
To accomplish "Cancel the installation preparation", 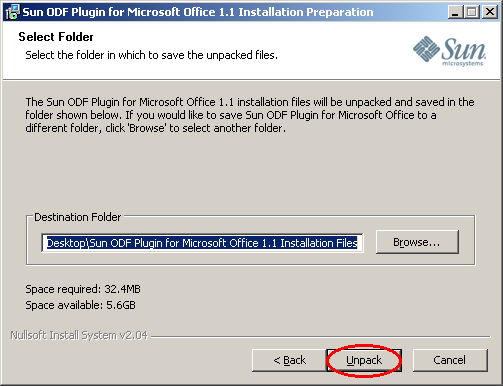I will [x=450, y=360].
